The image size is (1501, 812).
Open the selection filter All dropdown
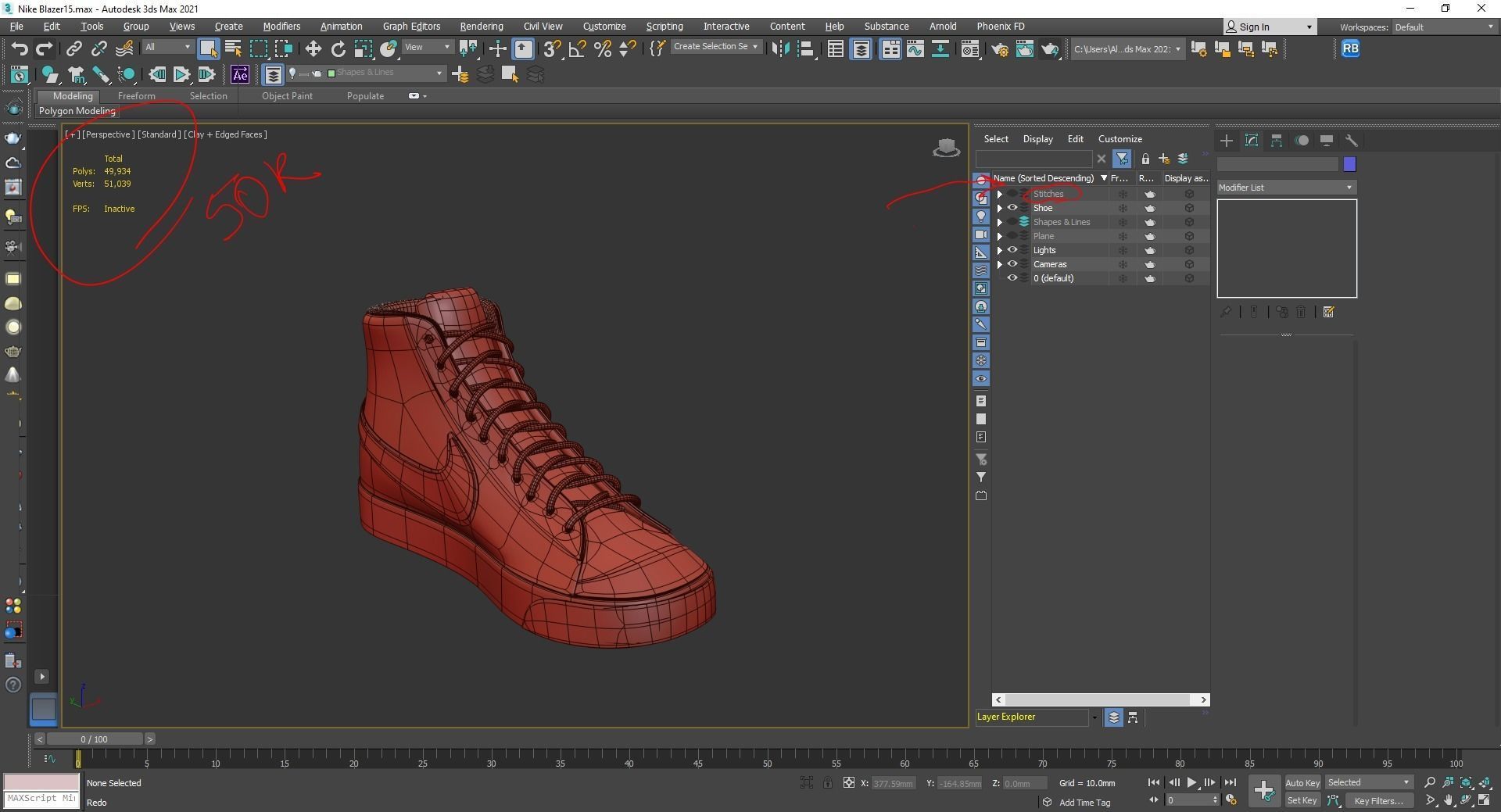pyautogui.click(x=167, y=47)
